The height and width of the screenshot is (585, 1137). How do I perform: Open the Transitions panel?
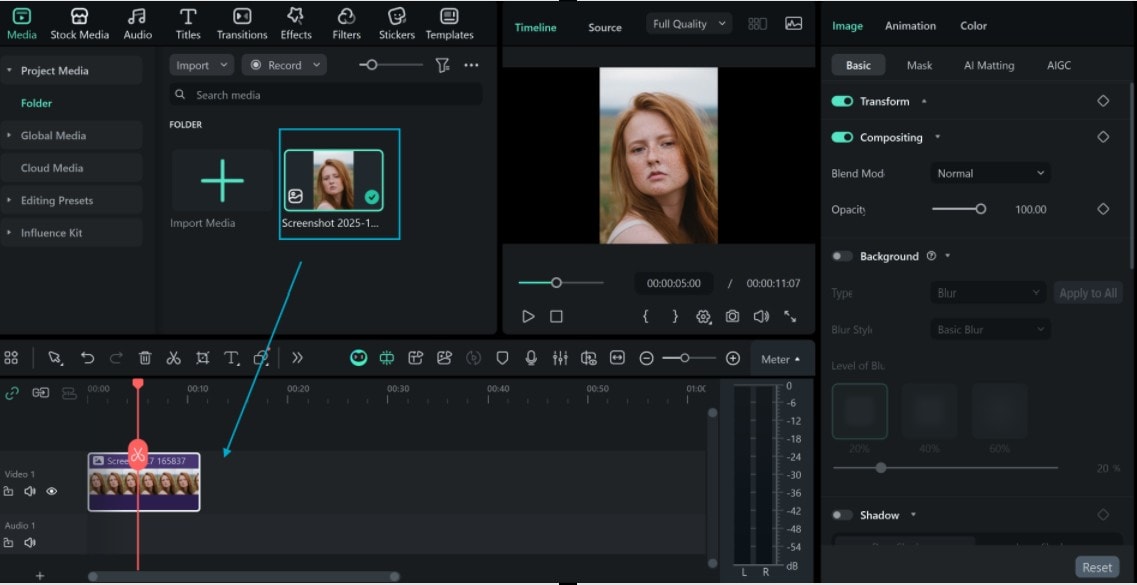tap(241, 22)
